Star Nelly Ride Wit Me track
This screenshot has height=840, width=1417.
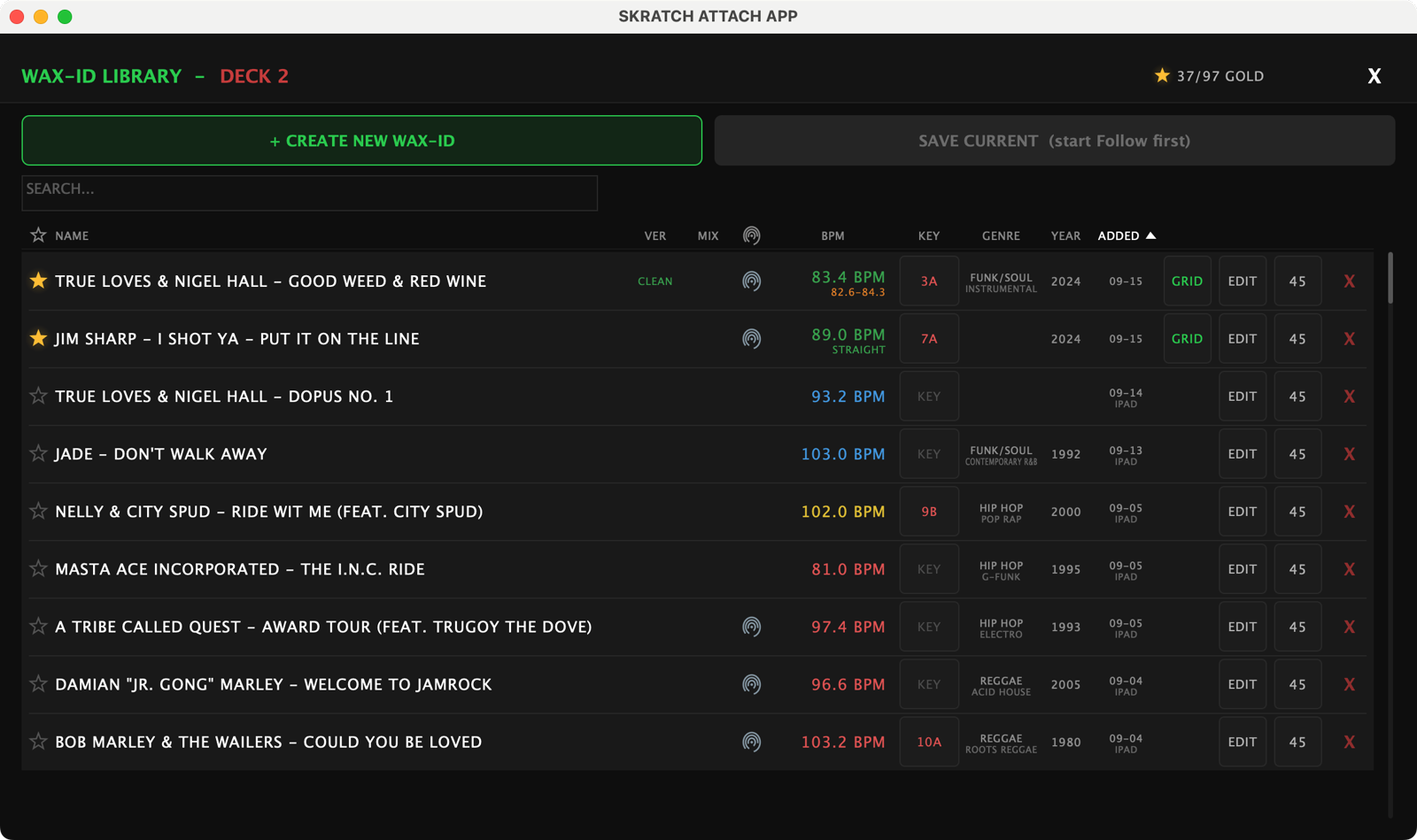pos(38,511)
